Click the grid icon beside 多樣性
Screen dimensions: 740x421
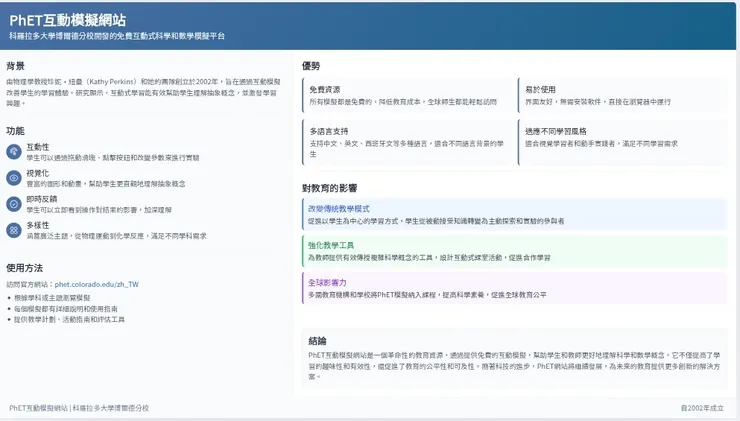14,230
